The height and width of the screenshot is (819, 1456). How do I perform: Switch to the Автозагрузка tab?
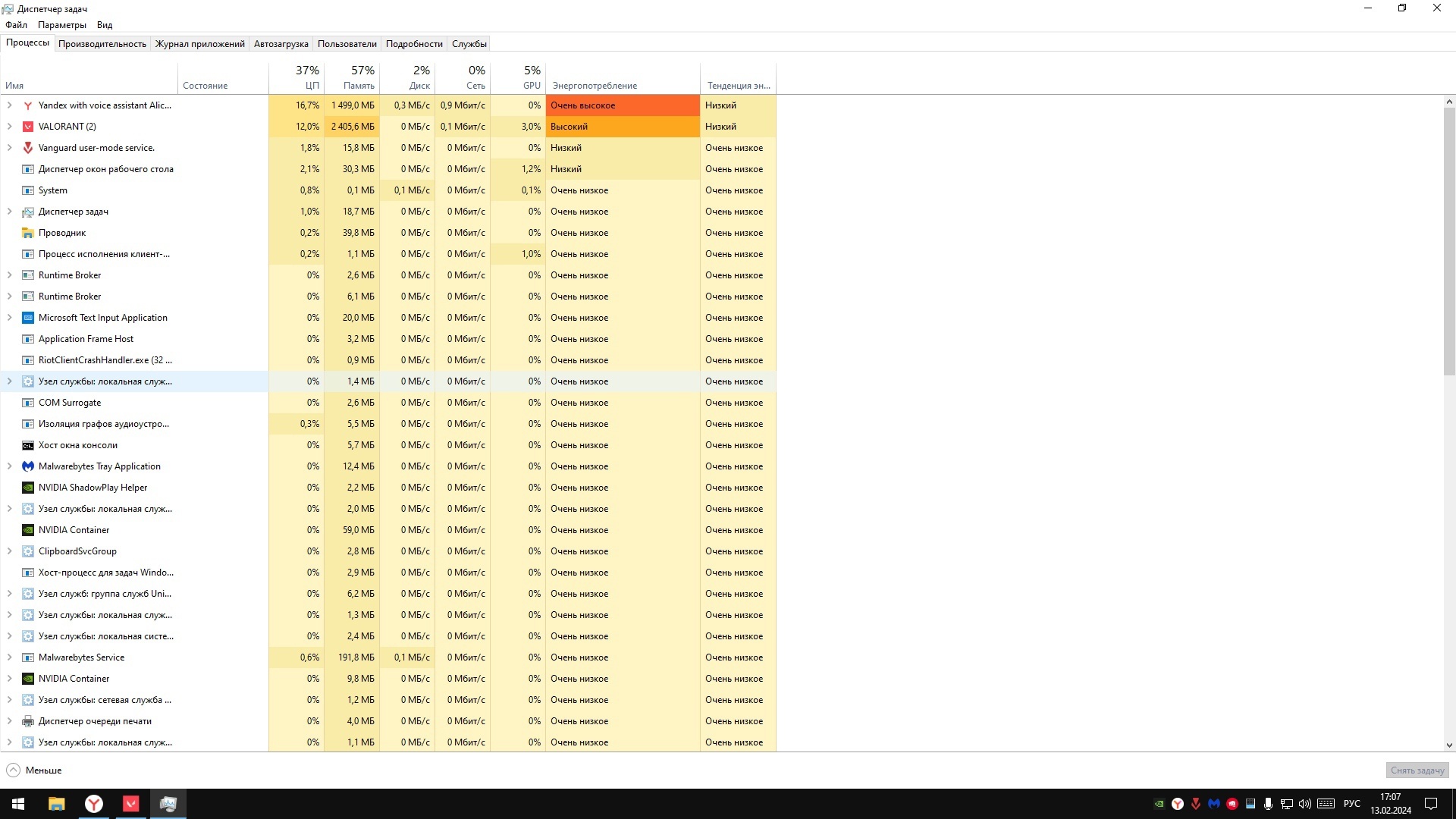281,44
